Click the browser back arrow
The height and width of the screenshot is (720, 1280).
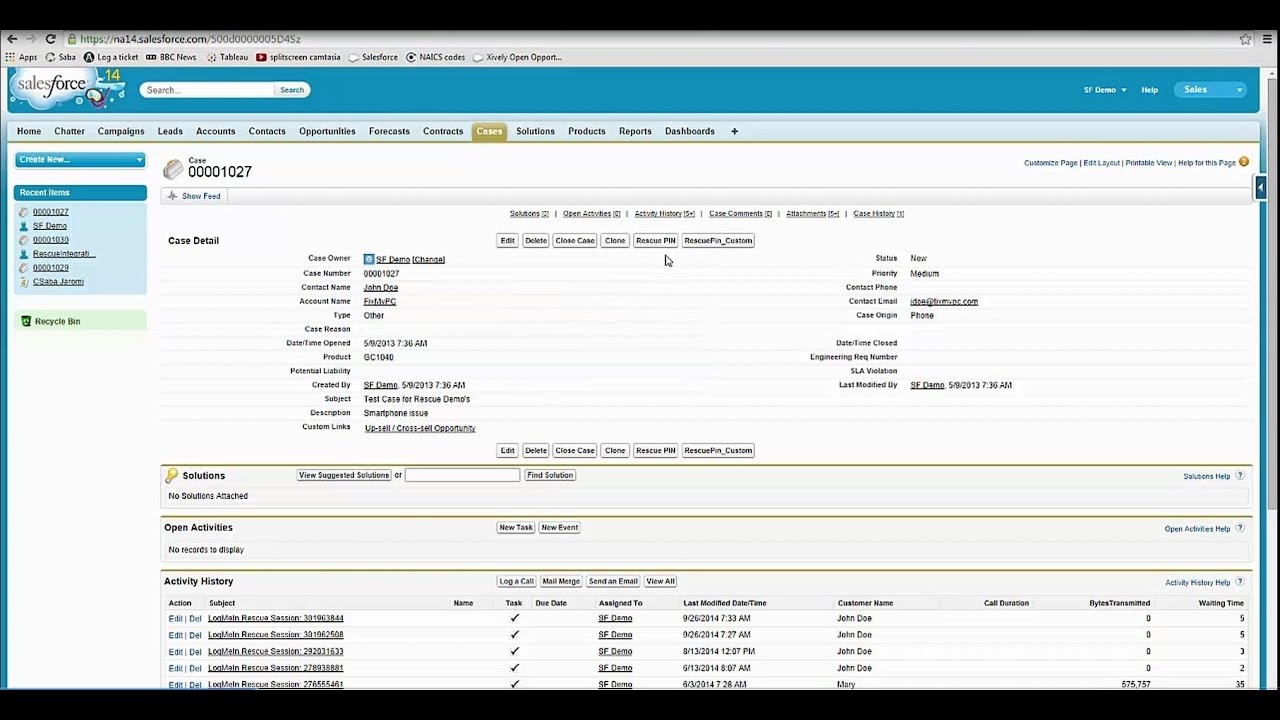(x=12, y=39)
